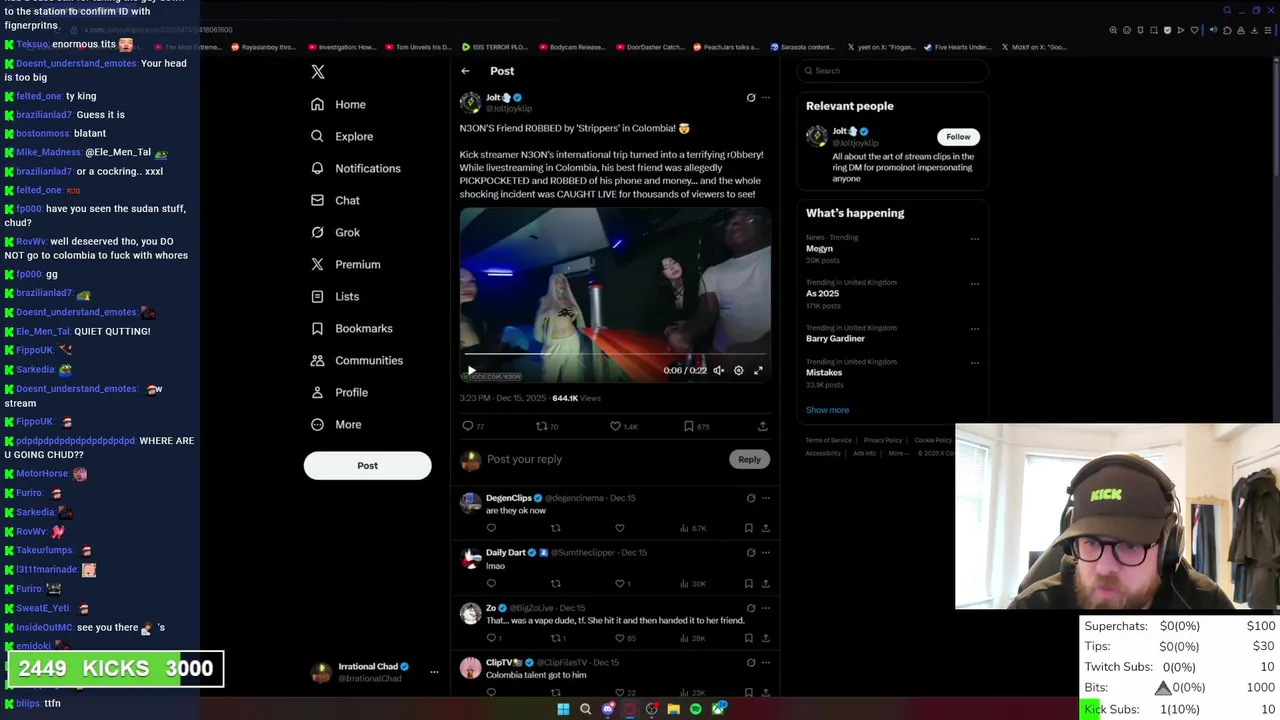Viewport: 1280px width, 720px height.
Task: Open options for Megyn trend
Action: tap(975, 239)
